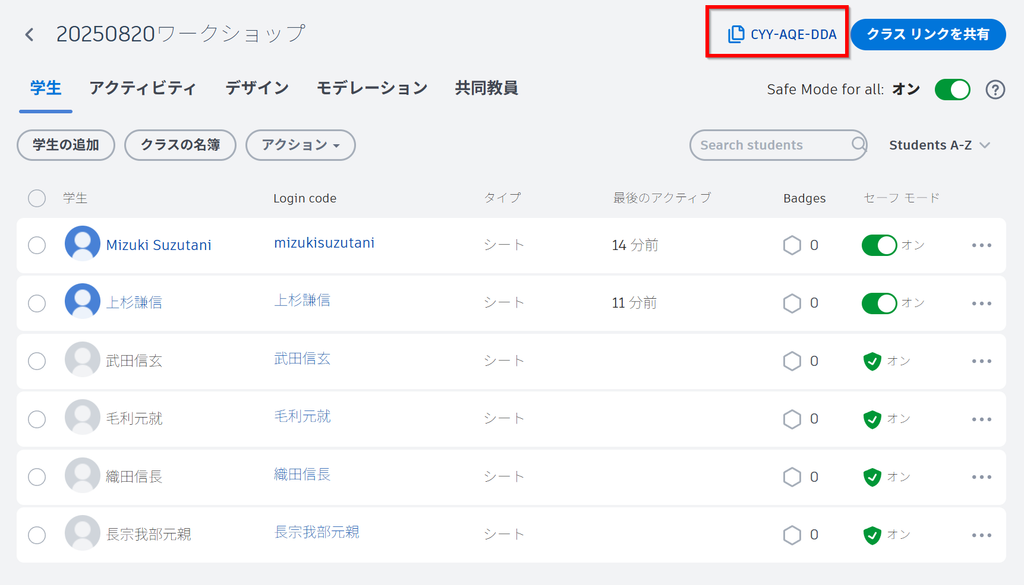
Task: Turn off safe mode for Mizuki Suzutani
Action: (879, 245)
